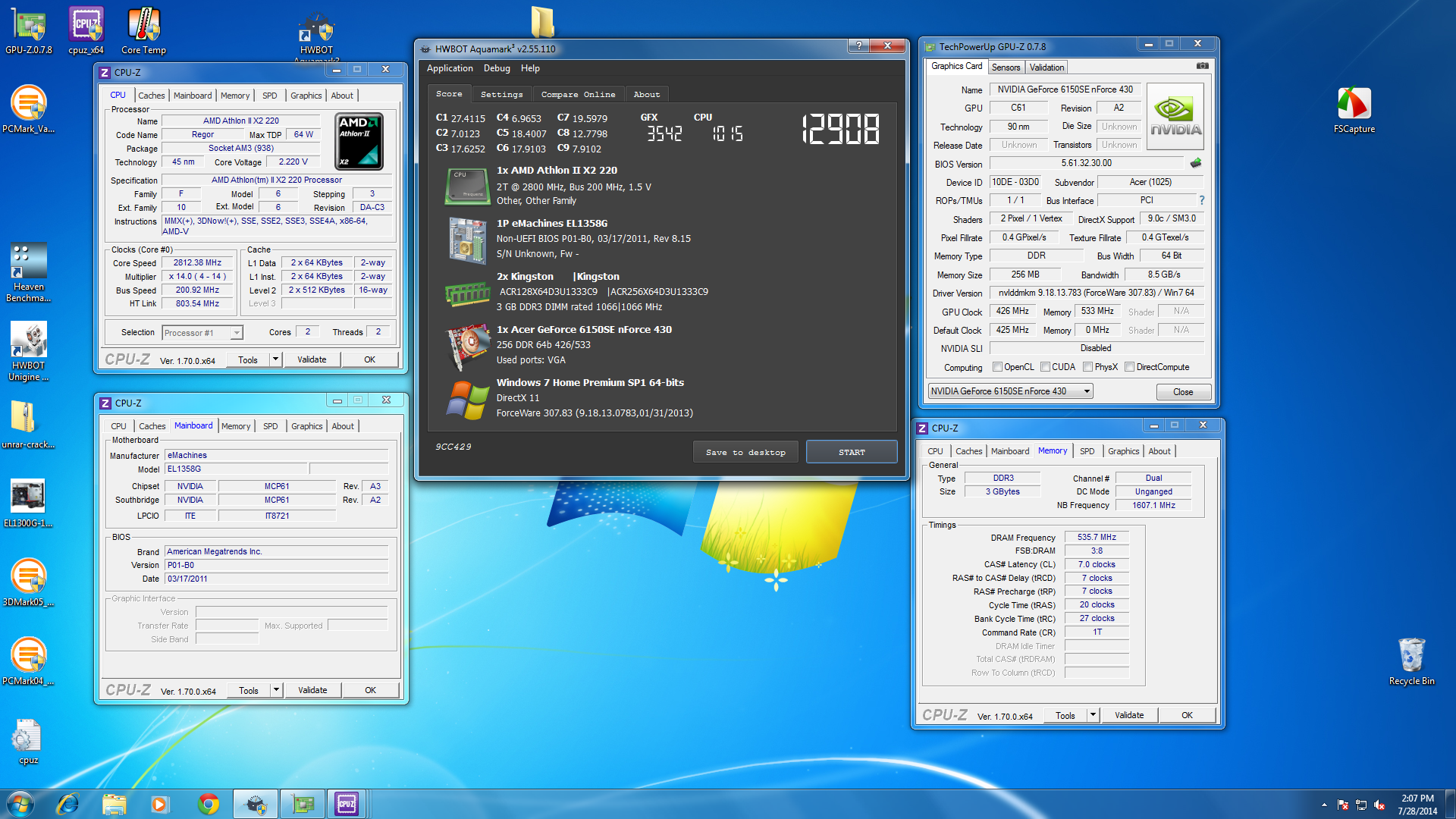This screenshot has width=1456, height=819.
Task: Open GPU-Z.0.7.8 desktop icon
Action: click(x=29, y=32)
